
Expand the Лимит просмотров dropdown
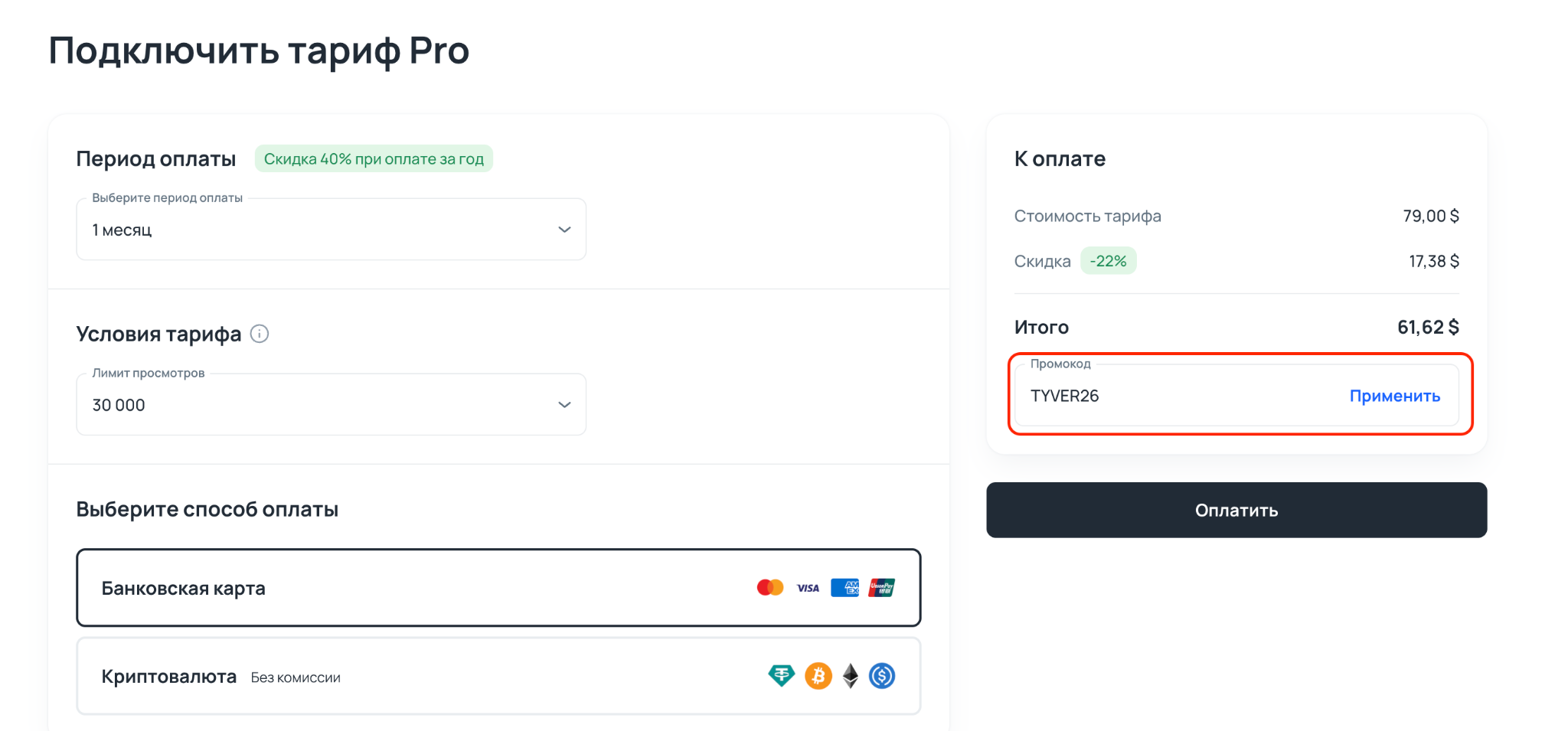331,405
